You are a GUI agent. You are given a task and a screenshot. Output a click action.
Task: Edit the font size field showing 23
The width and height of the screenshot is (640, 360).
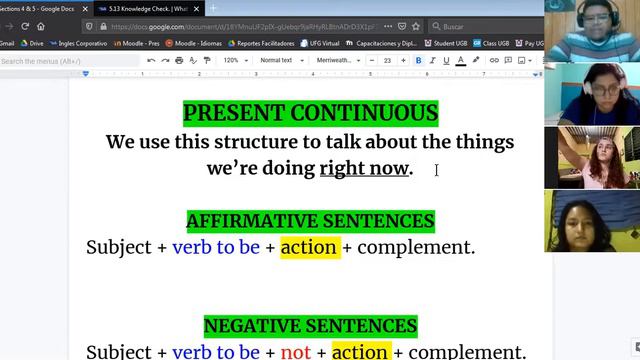point(387,60)
